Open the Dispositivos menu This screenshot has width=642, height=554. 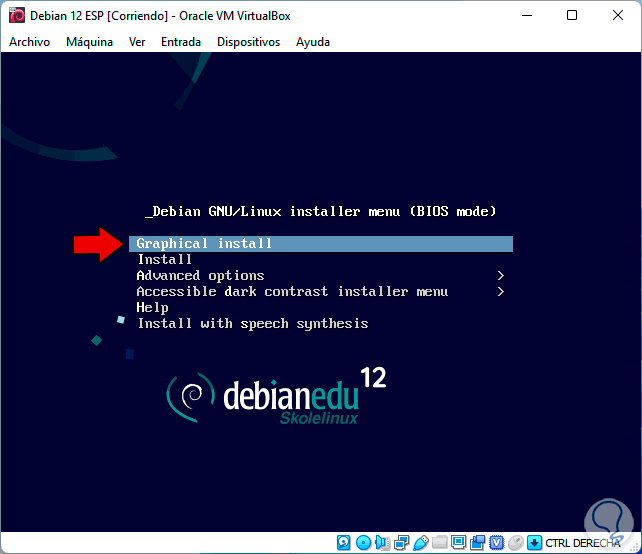click(248, 42)
